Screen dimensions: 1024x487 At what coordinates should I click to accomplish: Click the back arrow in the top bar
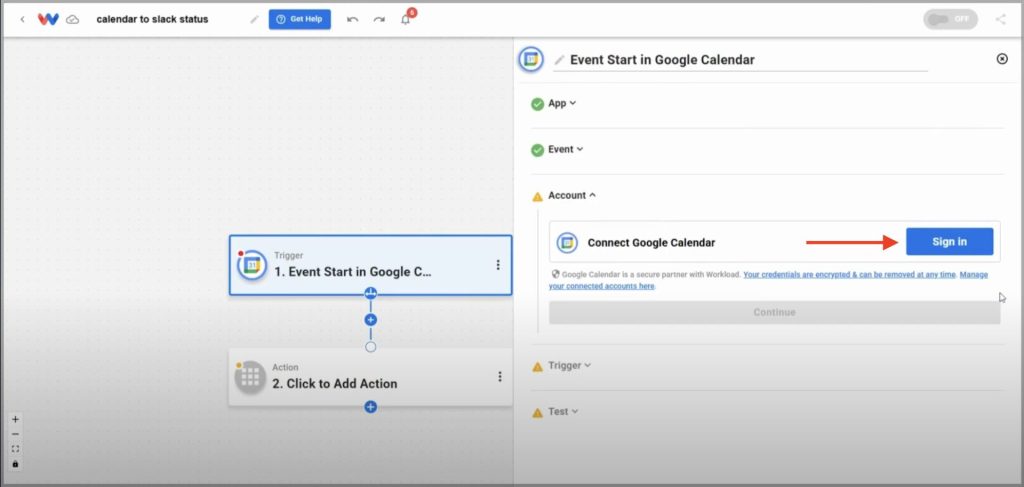click(22, 20)
